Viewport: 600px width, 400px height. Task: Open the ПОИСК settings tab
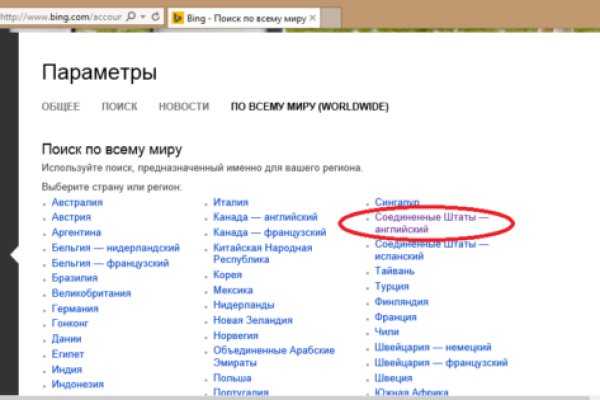click(x=119, y=106)
